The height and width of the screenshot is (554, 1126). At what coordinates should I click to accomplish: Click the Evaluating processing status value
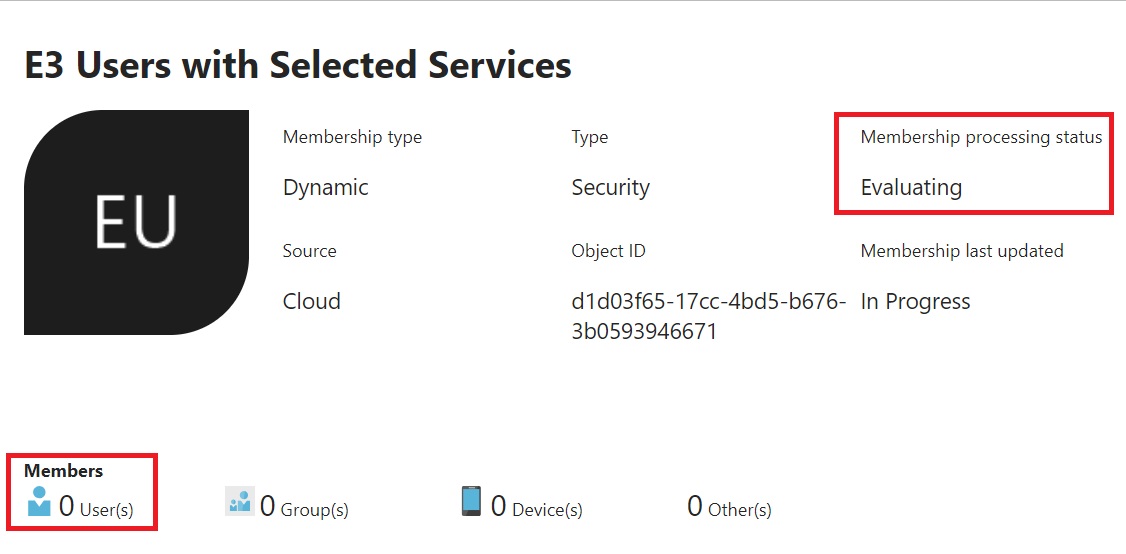click(x=911, y=188)
